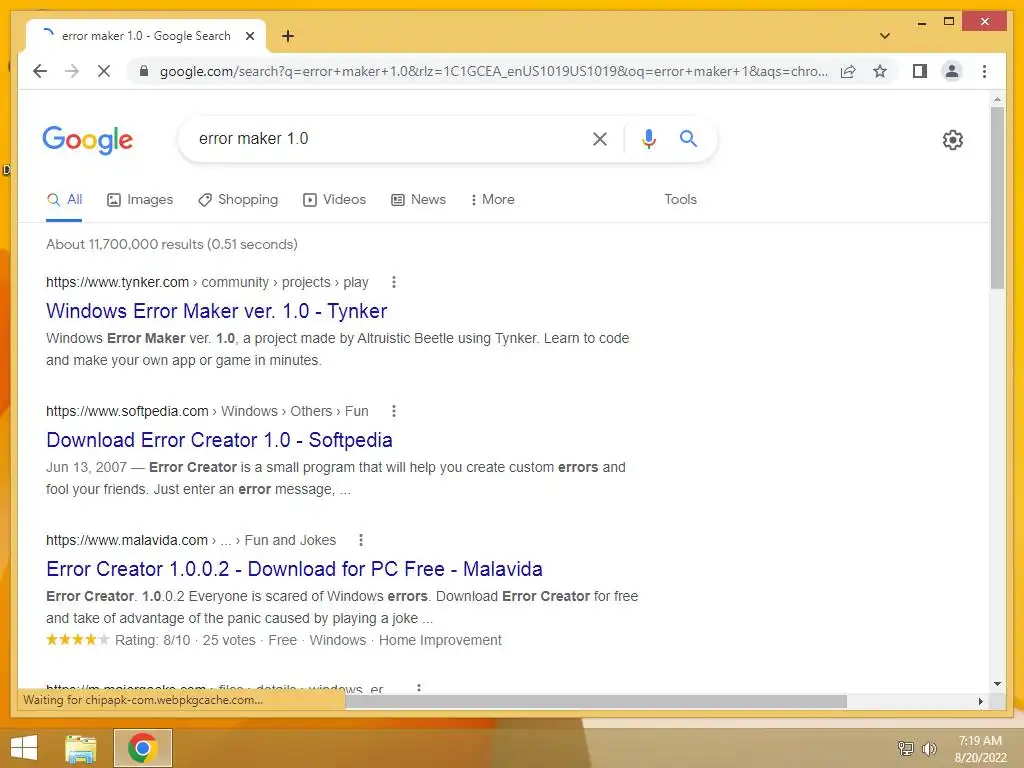The height and width of the screenshot is (768, 1024).
Task: Expand the More search filters
Action: pos(492,200)
